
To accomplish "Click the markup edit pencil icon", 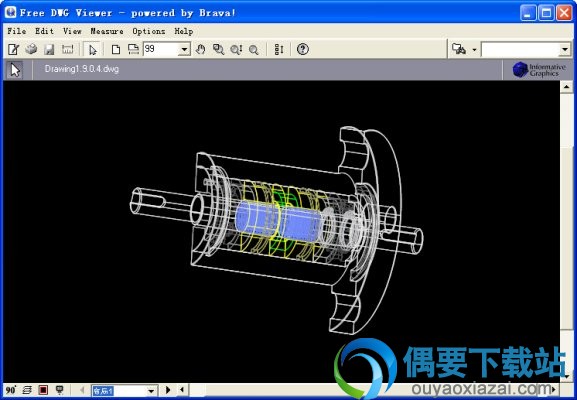I will [x=14, y=49].
